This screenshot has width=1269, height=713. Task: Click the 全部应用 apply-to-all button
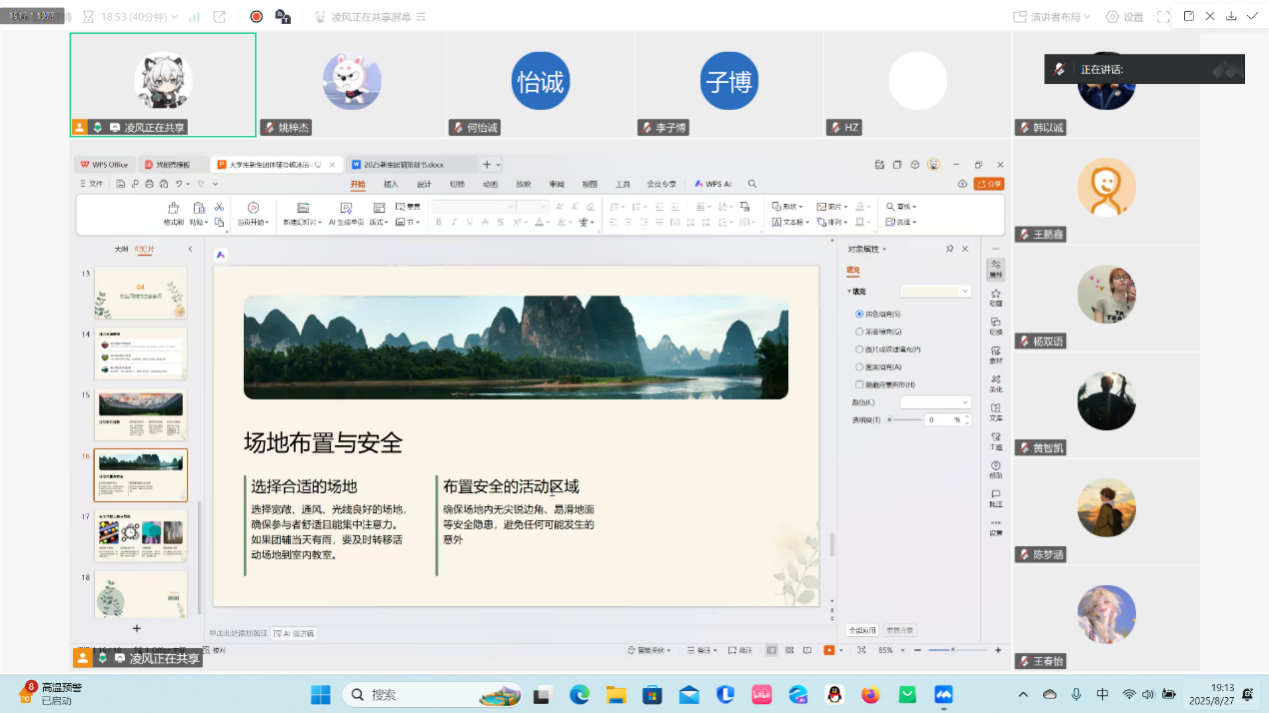coord(862,631)
